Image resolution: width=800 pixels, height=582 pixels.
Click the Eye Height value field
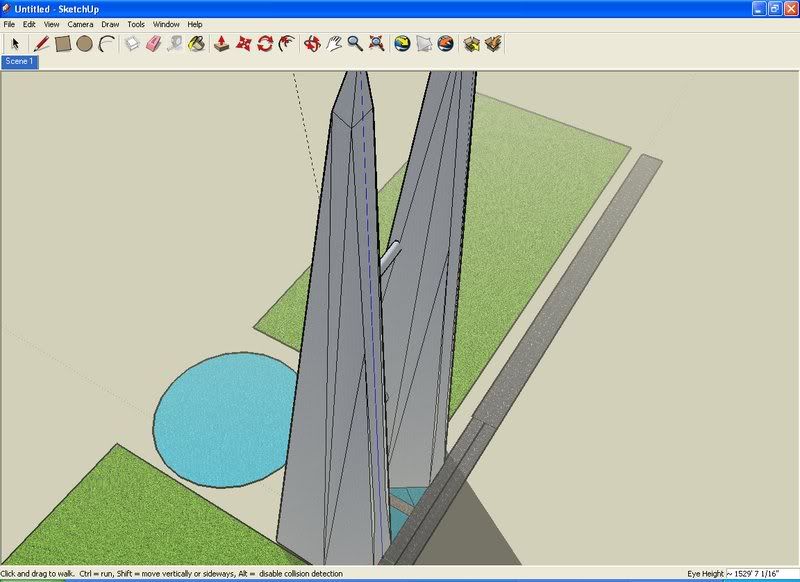click(x=762, y=574)
